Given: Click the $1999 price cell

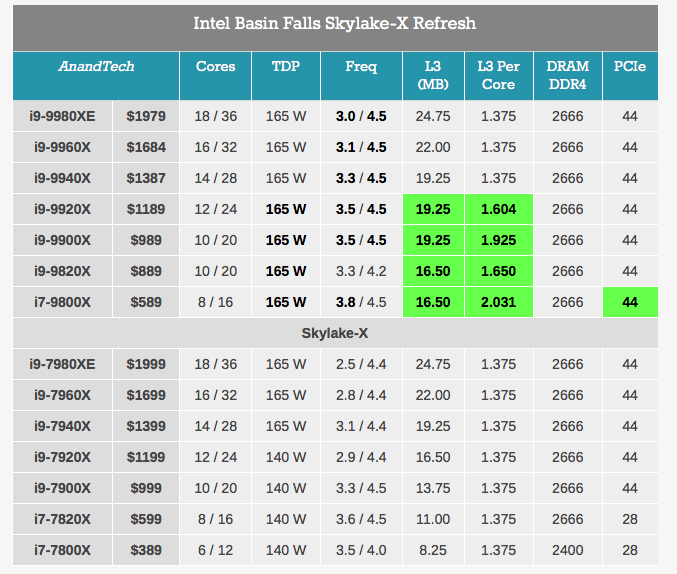Looking at the screenshot, I should (x=146, y=364).
